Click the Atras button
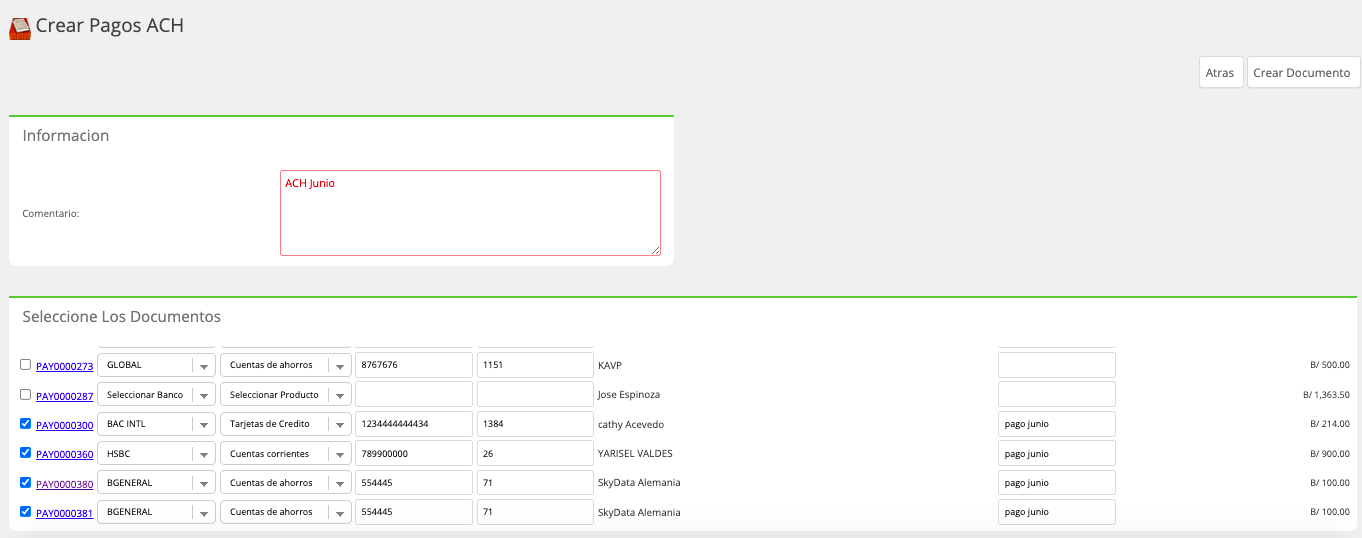The image size is (1362, 538). [x=1220, y=73]
